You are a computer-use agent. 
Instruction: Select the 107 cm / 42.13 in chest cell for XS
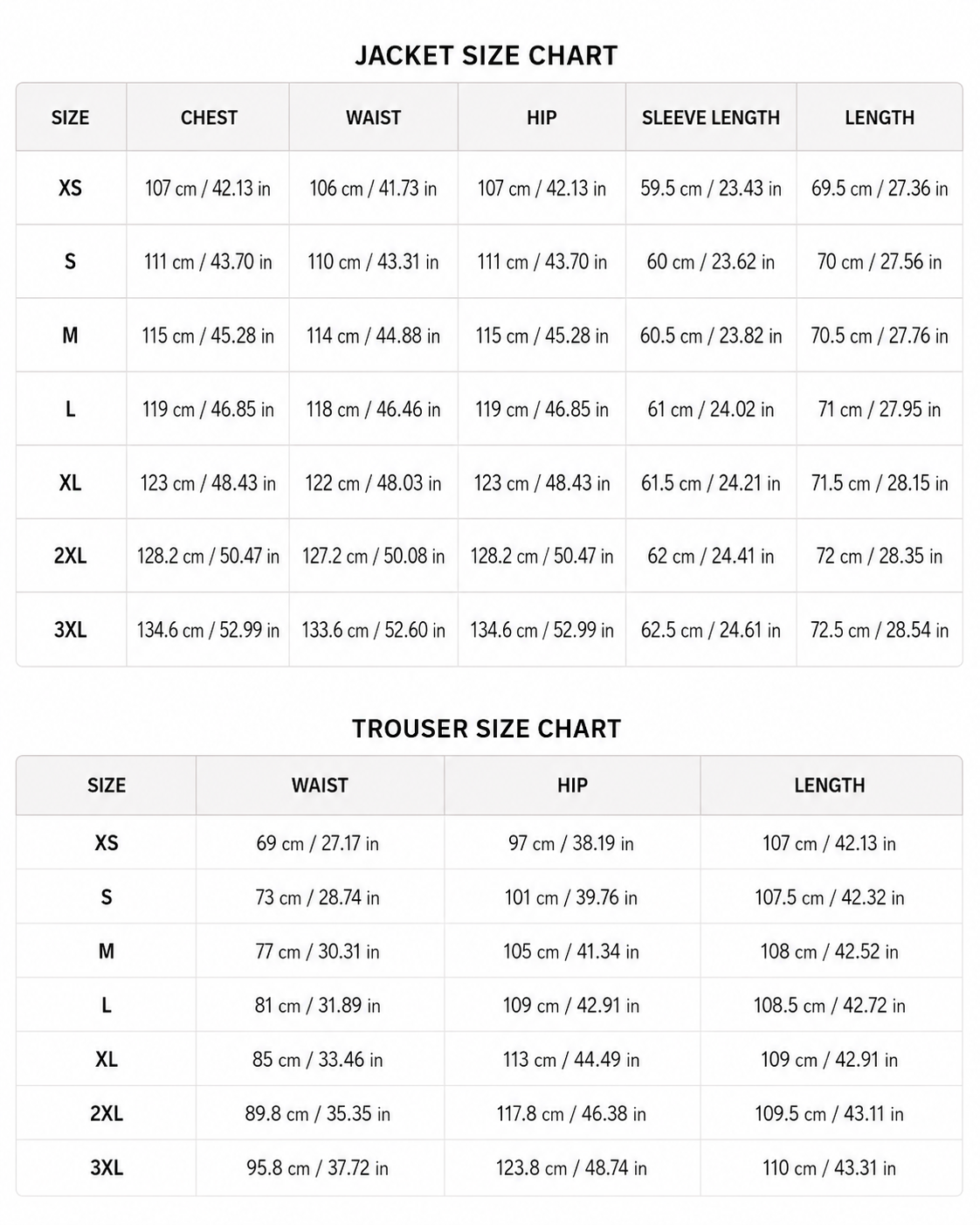click(208, 188)
